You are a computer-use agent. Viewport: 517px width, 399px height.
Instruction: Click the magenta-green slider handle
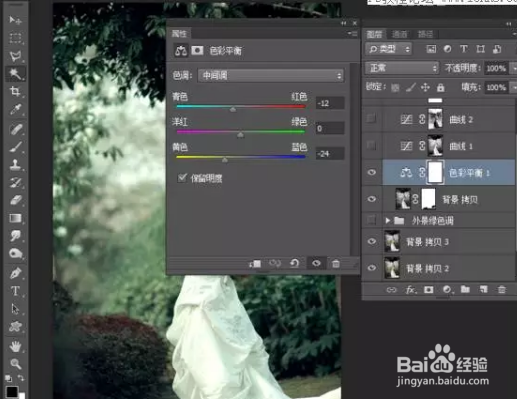pos(240,134)
